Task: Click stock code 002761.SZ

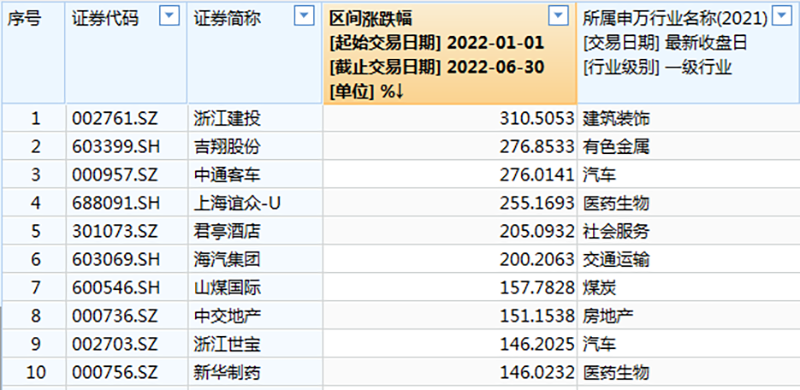Action: (x=115, y=119)
